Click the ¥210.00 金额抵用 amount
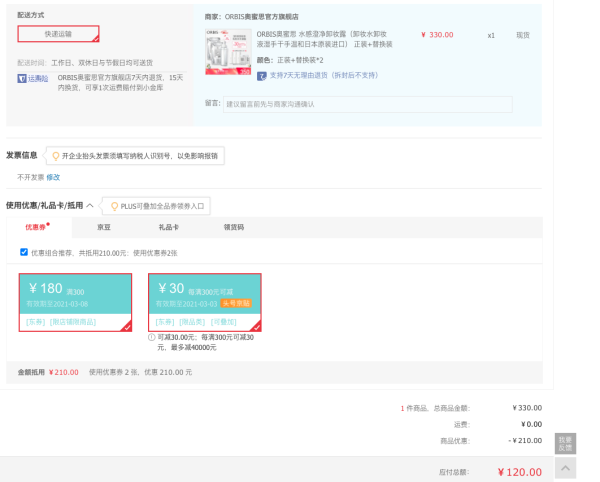The width and height of the screenshot is (600, 482). pyautogui.click(x=64, y=372)
